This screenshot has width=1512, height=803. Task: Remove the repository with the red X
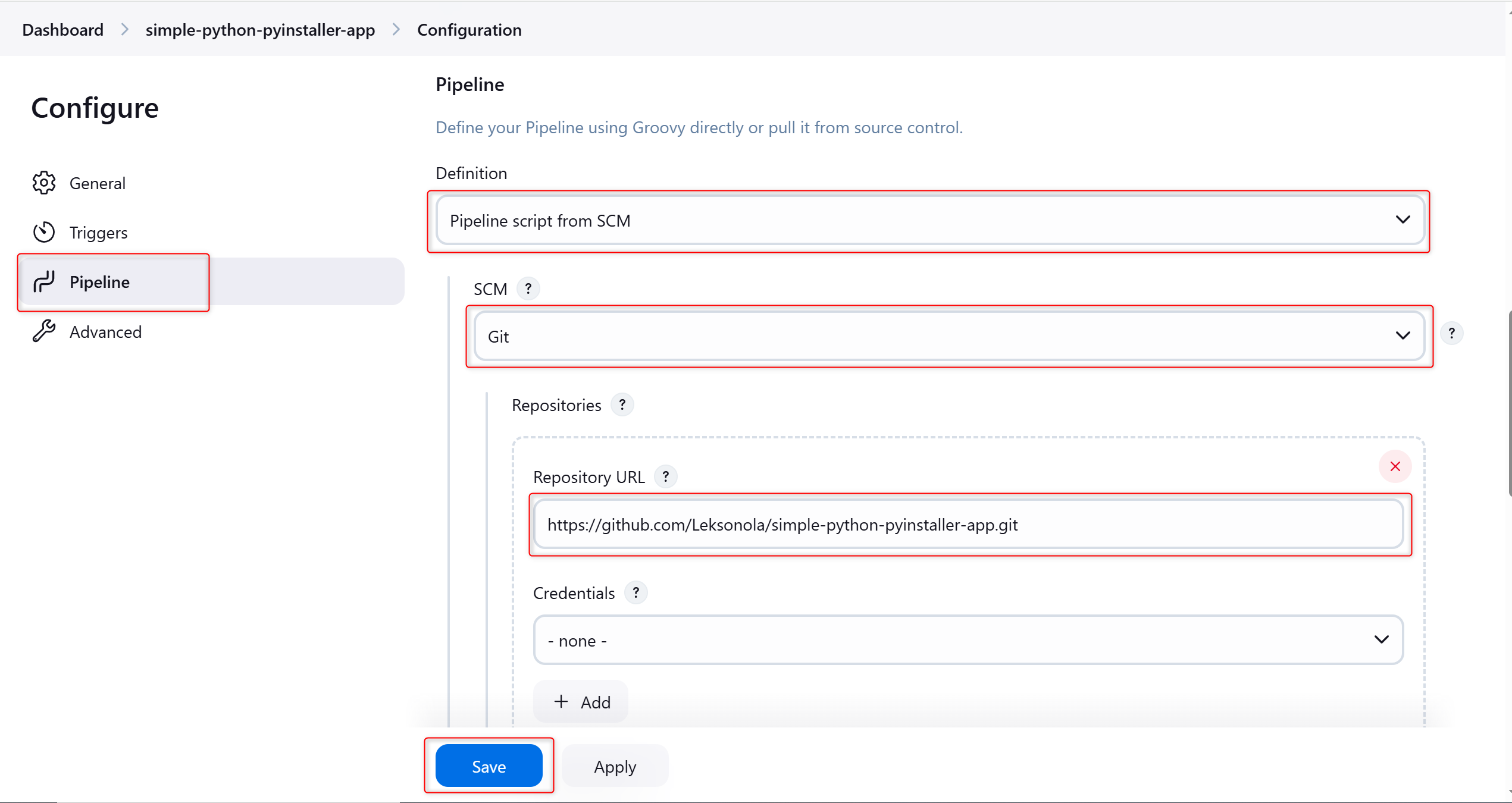point(1395,466)
